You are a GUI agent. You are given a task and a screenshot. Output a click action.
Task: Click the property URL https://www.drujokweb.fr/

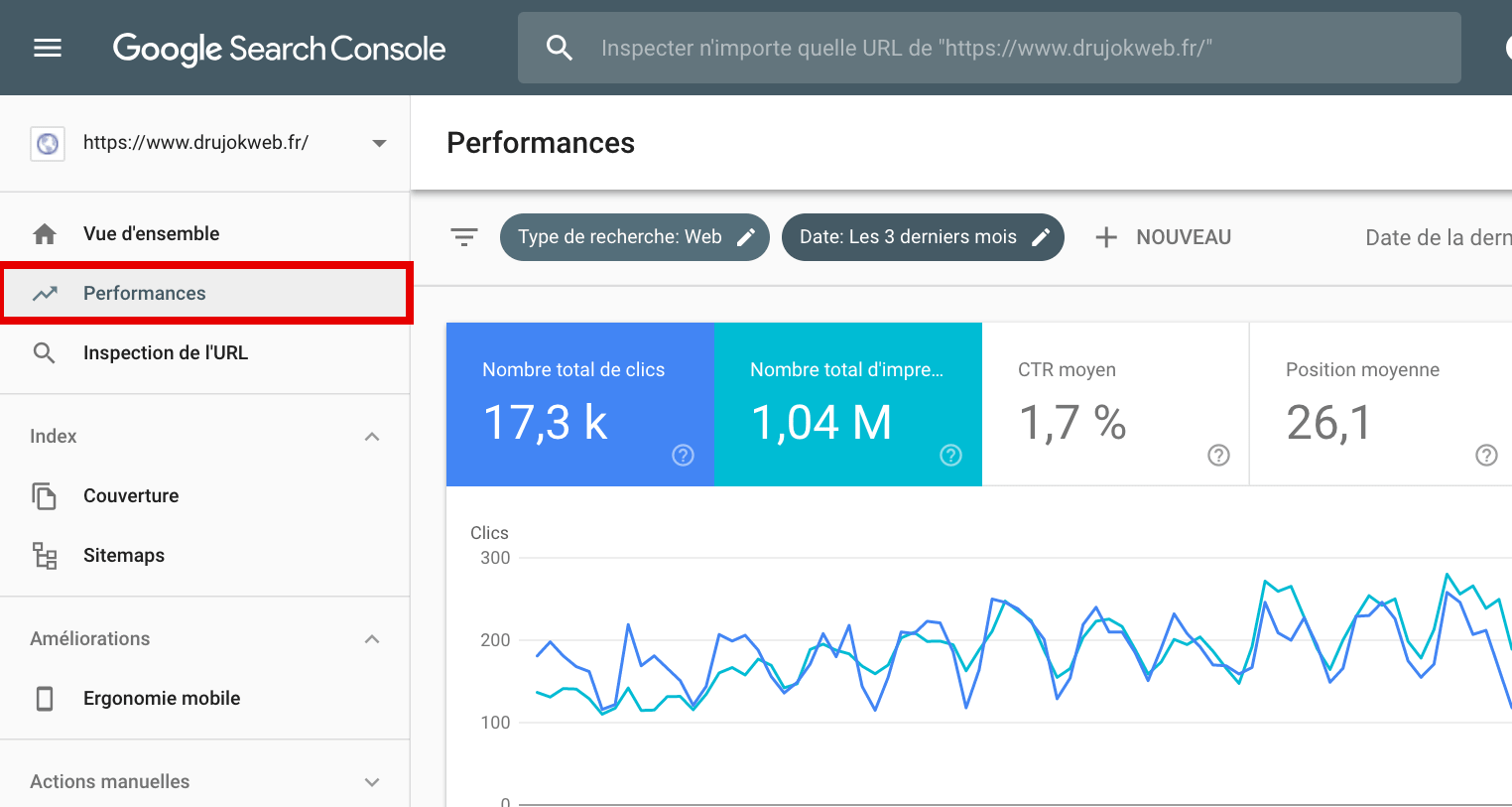(195, 143)
